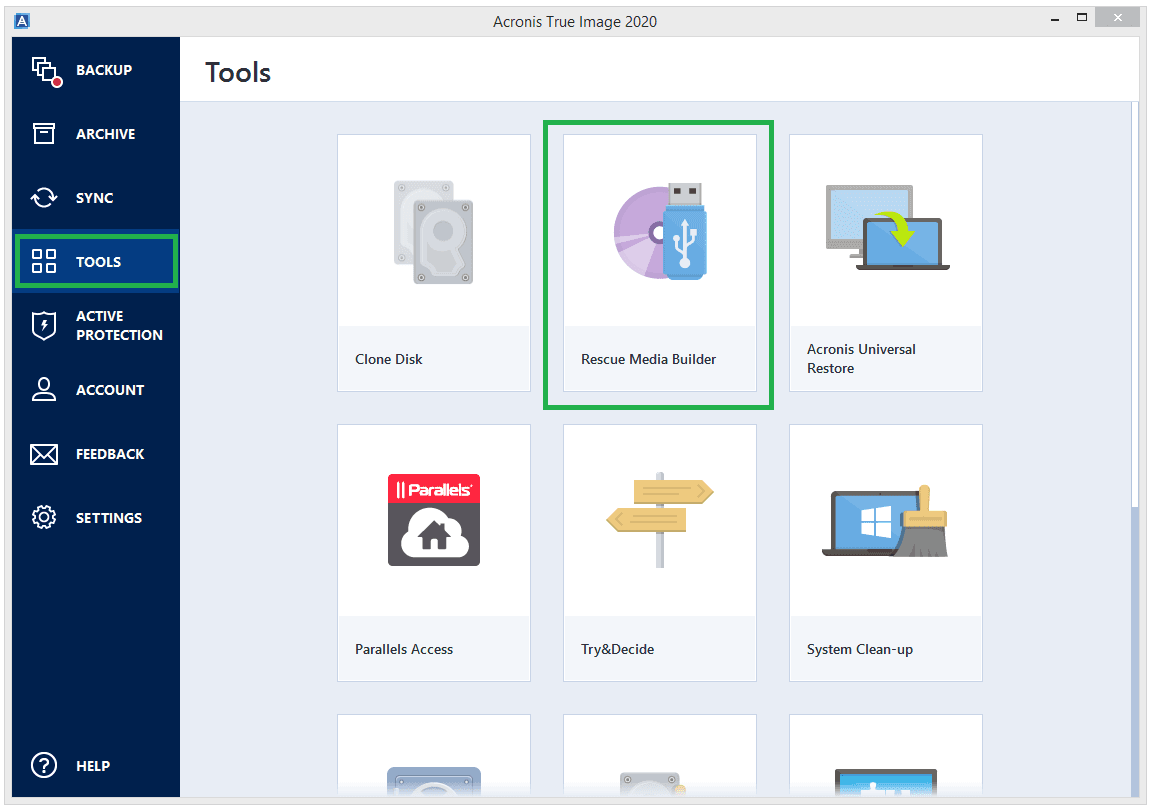Click the Try&Decide label
This screenshot has width=1155, height=811.
tap(617, 650)
